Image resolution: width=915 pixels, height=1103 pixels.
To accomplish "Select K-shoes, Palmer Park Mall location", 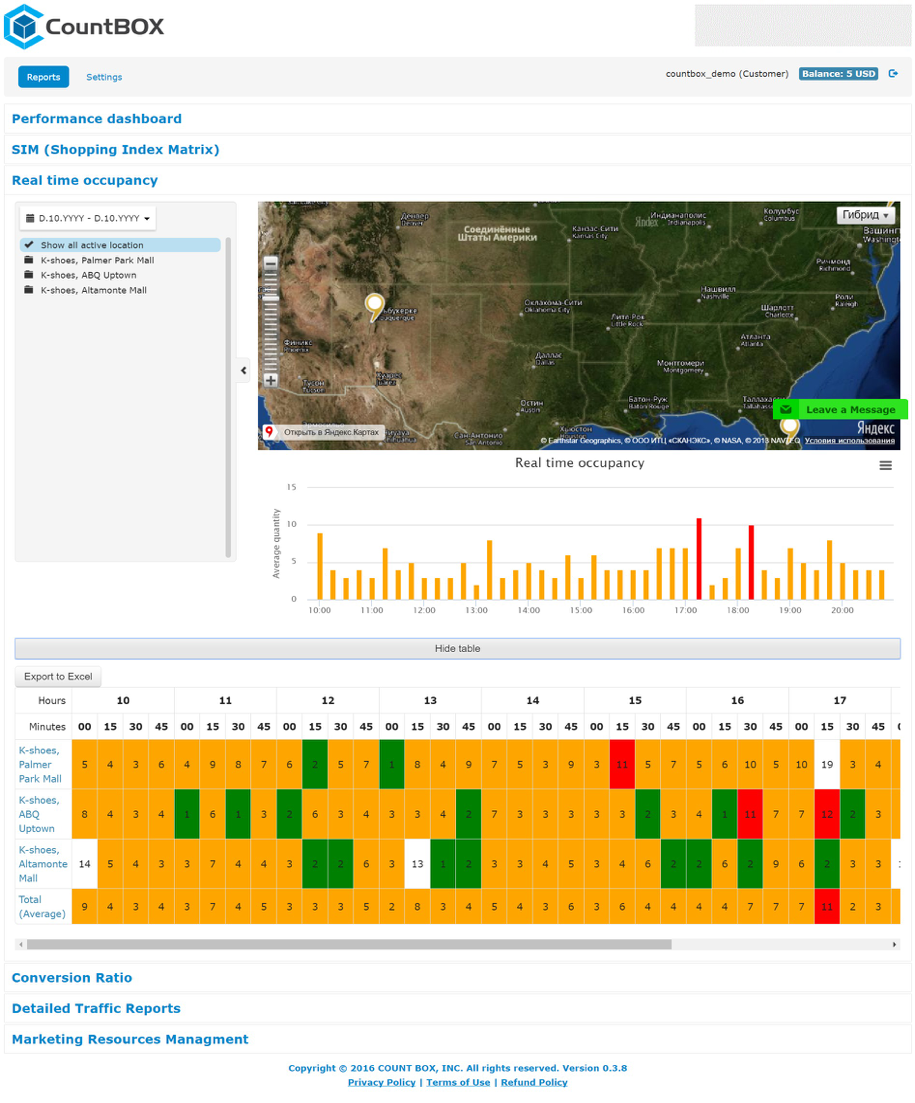I will 97,260.
